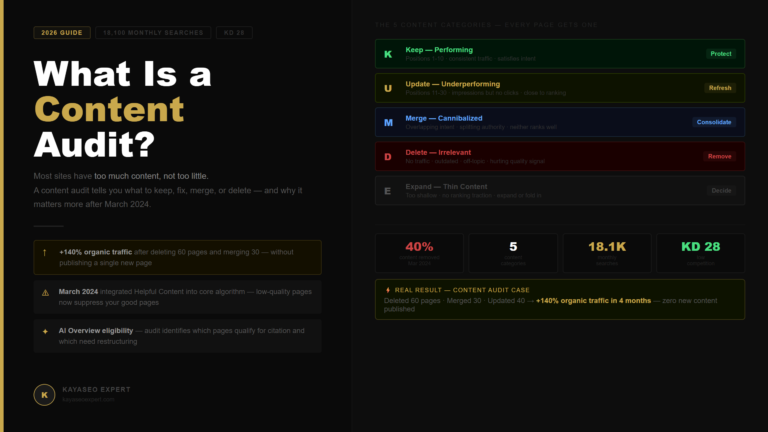Viewport: 768px width, 432px height.
Task: Click the green KD 28 stat card
Action: 700,253
